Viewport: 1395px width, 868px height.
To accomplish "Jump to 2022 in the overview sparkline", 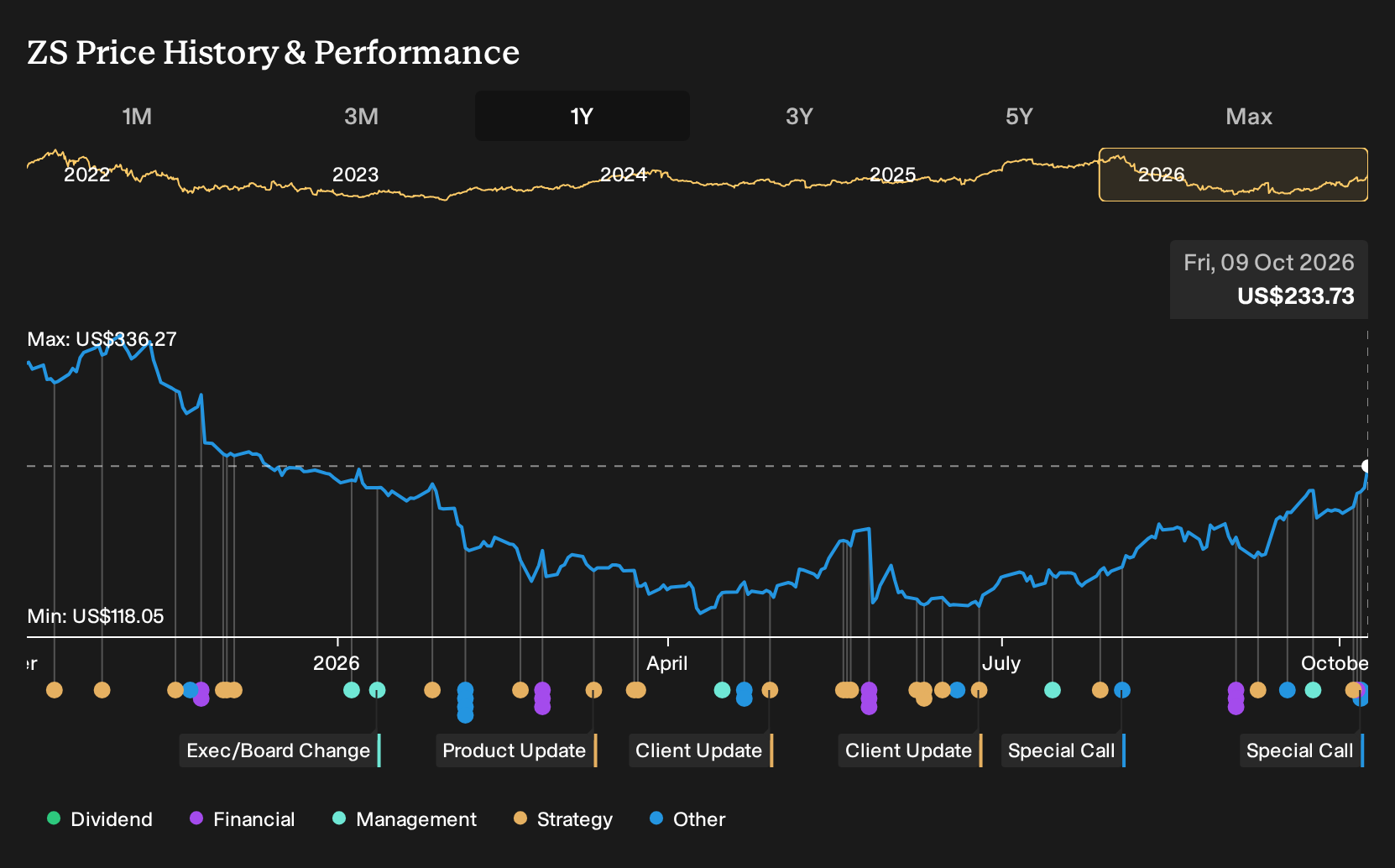I will [87, 175].
